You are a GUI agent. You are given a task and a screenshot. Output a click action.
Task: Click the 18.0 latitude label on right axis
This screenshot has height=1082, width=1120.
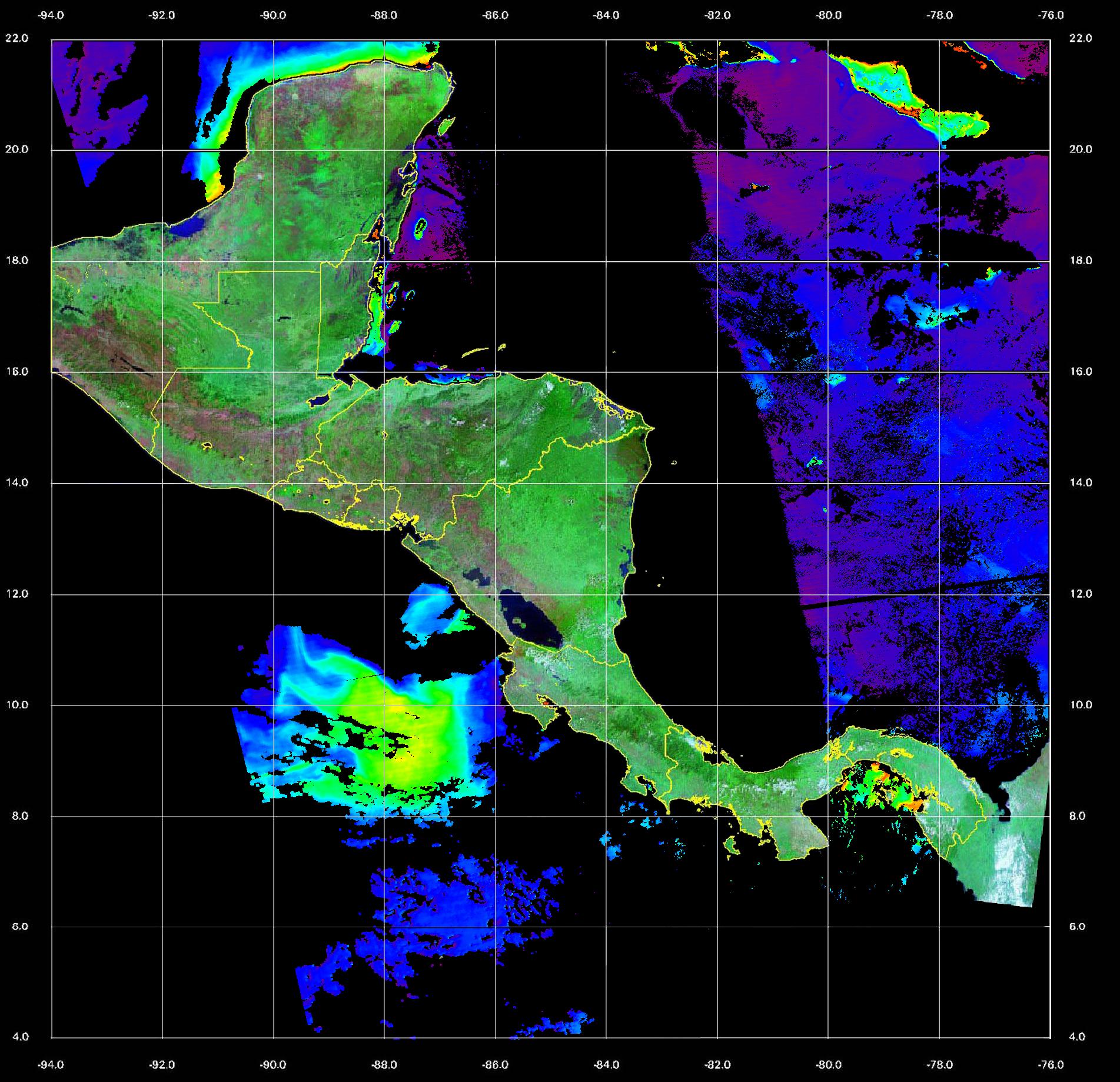[x=1080, y=261]
